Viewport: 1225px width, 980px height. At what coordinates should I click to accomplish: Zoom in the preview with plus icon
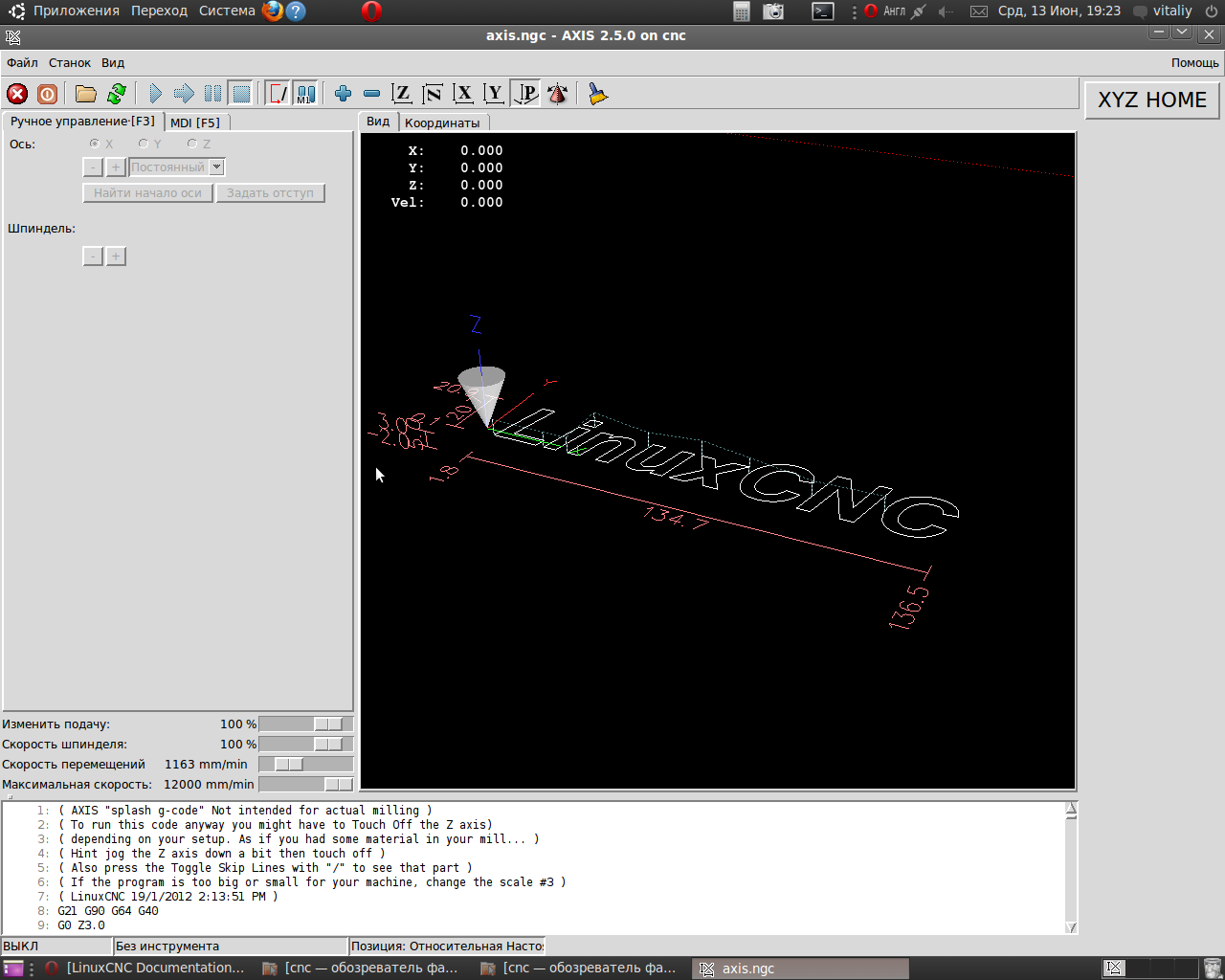click(343, 94)
